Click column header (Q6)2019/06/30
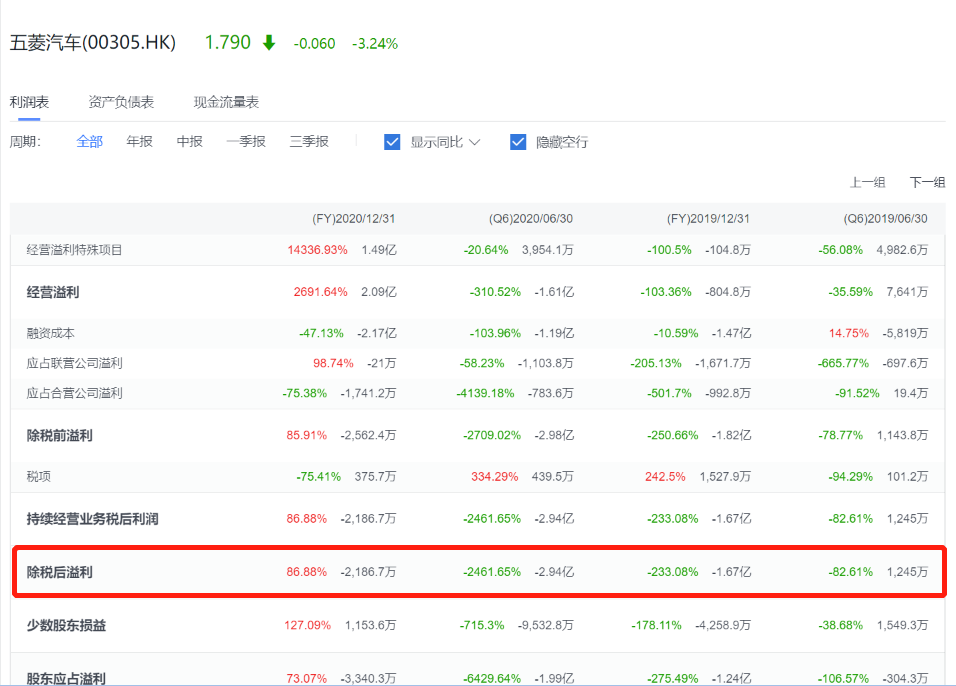This screenshot has height=686, width=956. click(885, 219)
